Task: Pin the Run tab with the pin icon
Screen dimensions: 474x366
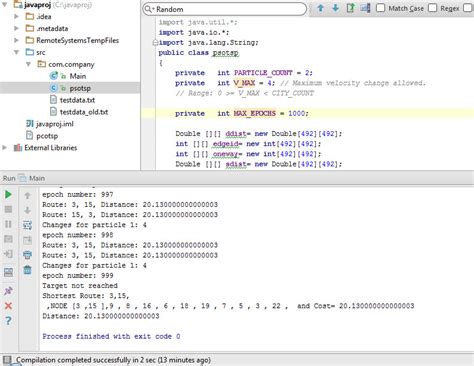Action: tap(8, 291)
